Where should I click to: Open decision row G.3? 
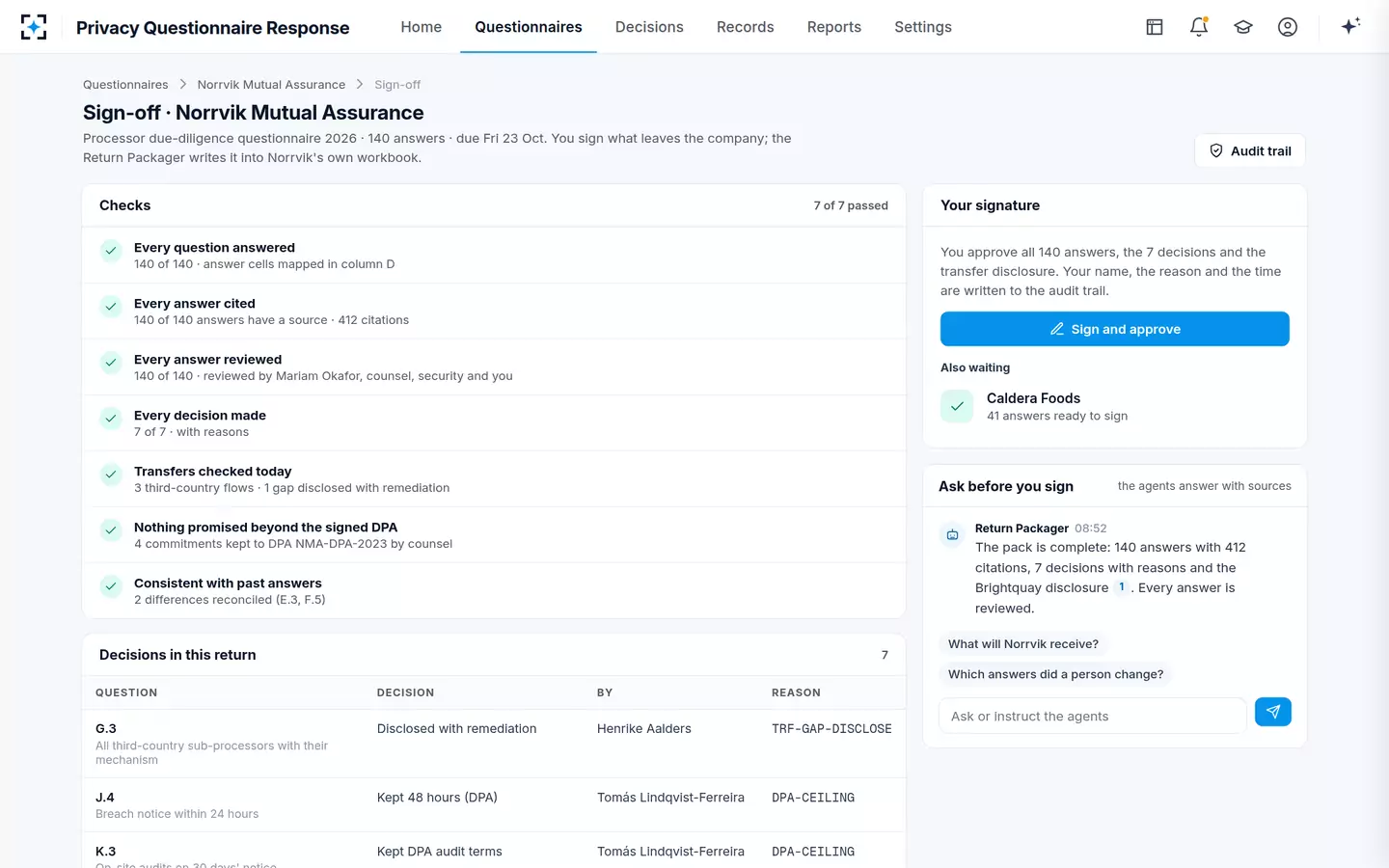(494, 744)
